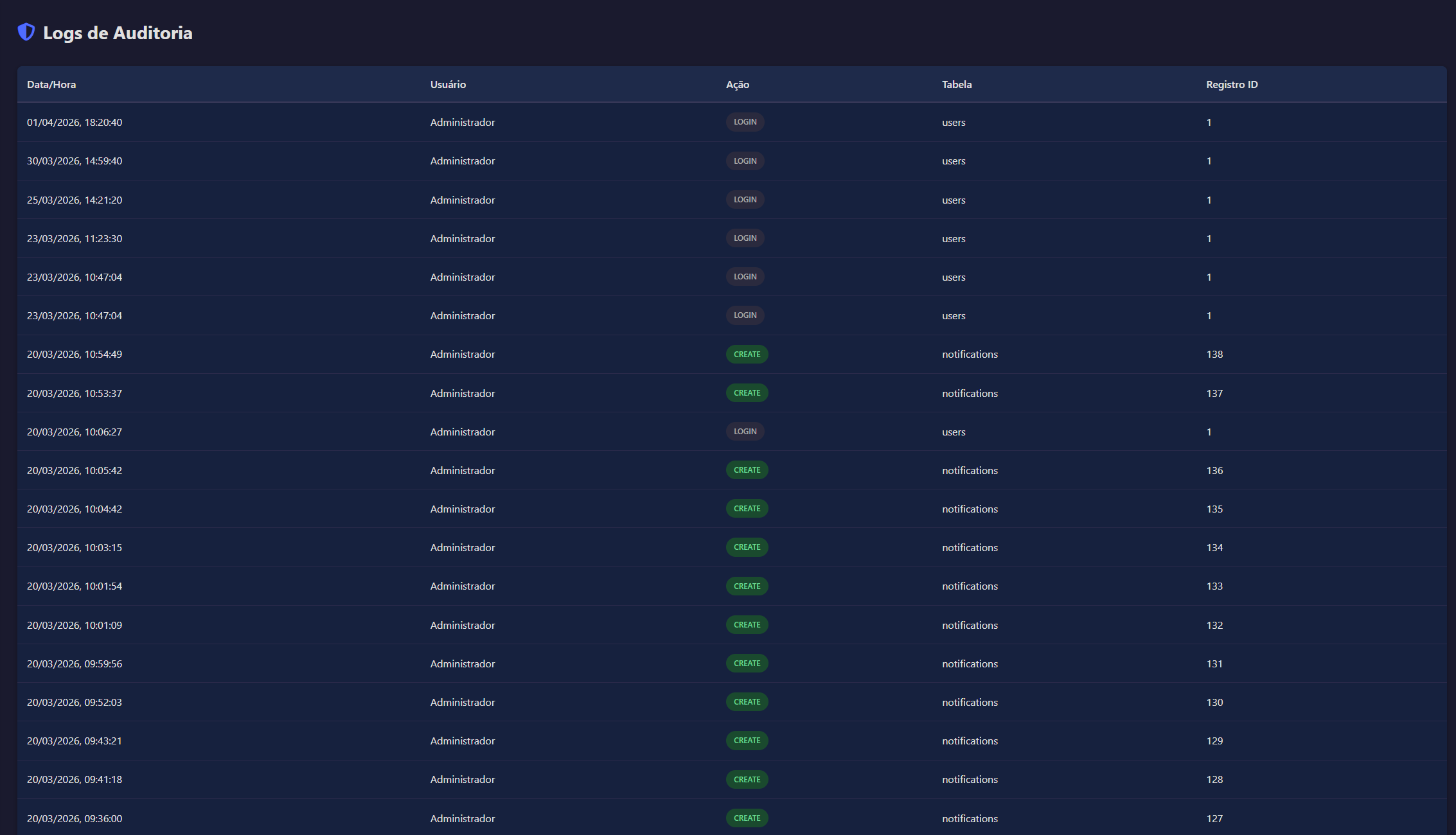Click the CREATE badge for Registro ID 127
This screenshot has width=1456, height=835.
(747, 818)
